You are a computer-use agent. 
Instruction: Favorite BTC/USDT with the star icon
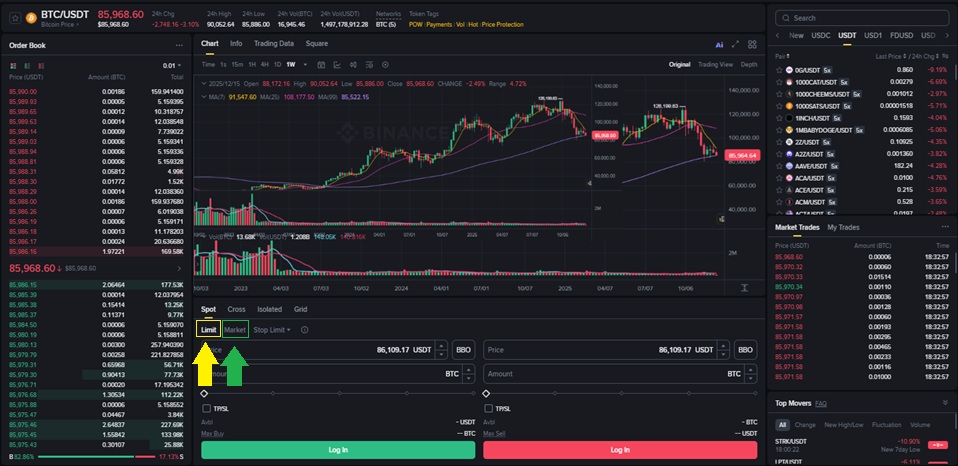pyautogui.click(x=15, y=18)
